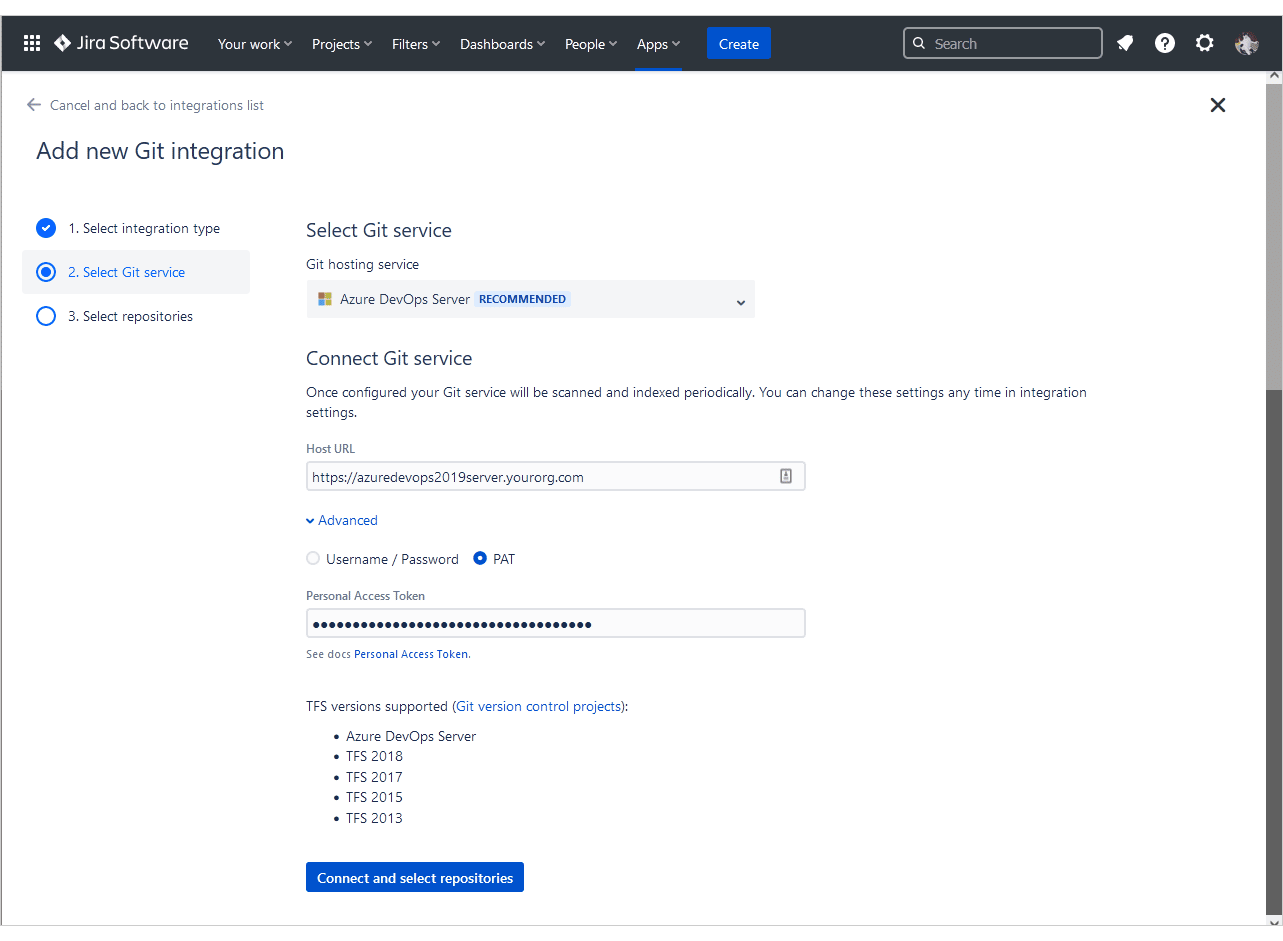Viewport: 1283px width, 941px height.
Task: Select step 3 Select repositories circle
Action: click(45, 316)
